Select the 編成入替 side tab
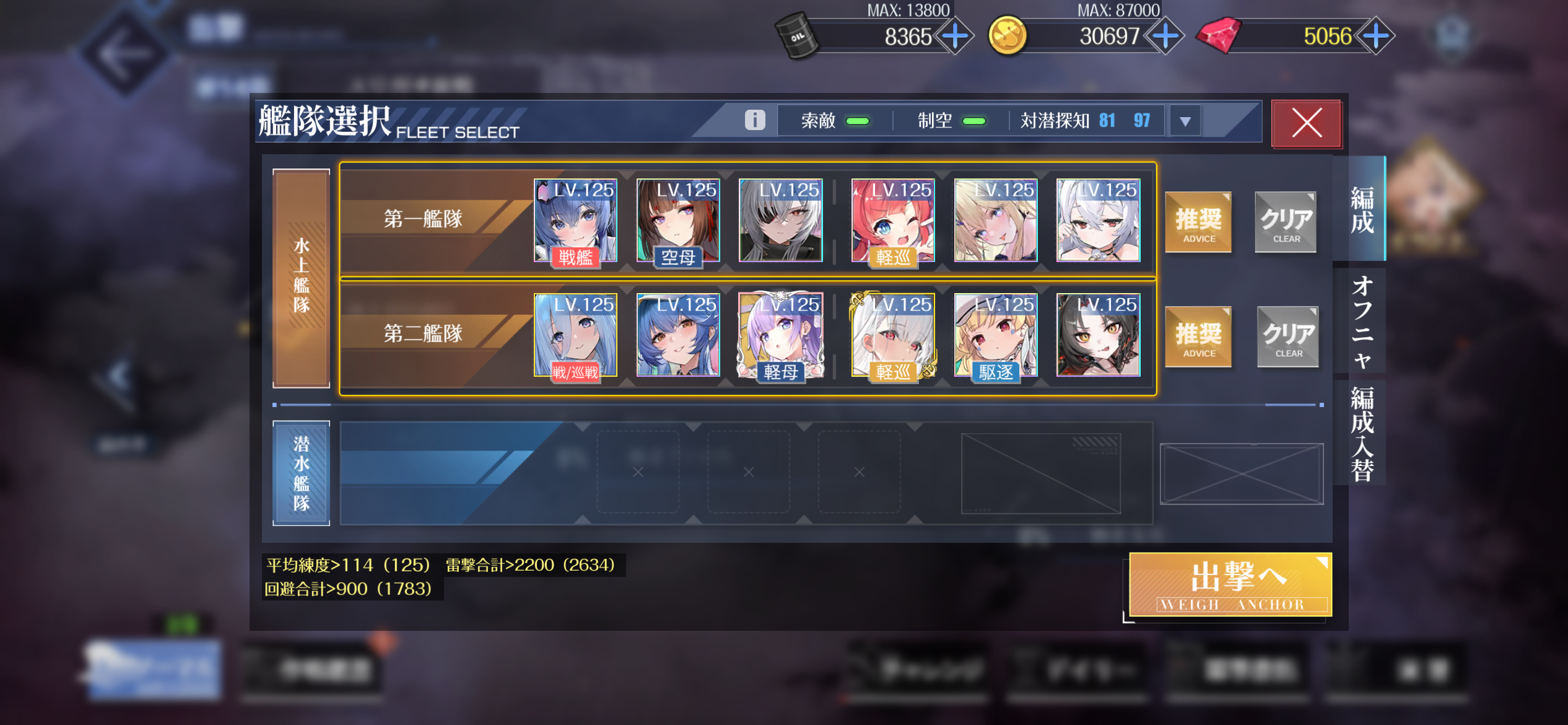 tap(1361, 433)
